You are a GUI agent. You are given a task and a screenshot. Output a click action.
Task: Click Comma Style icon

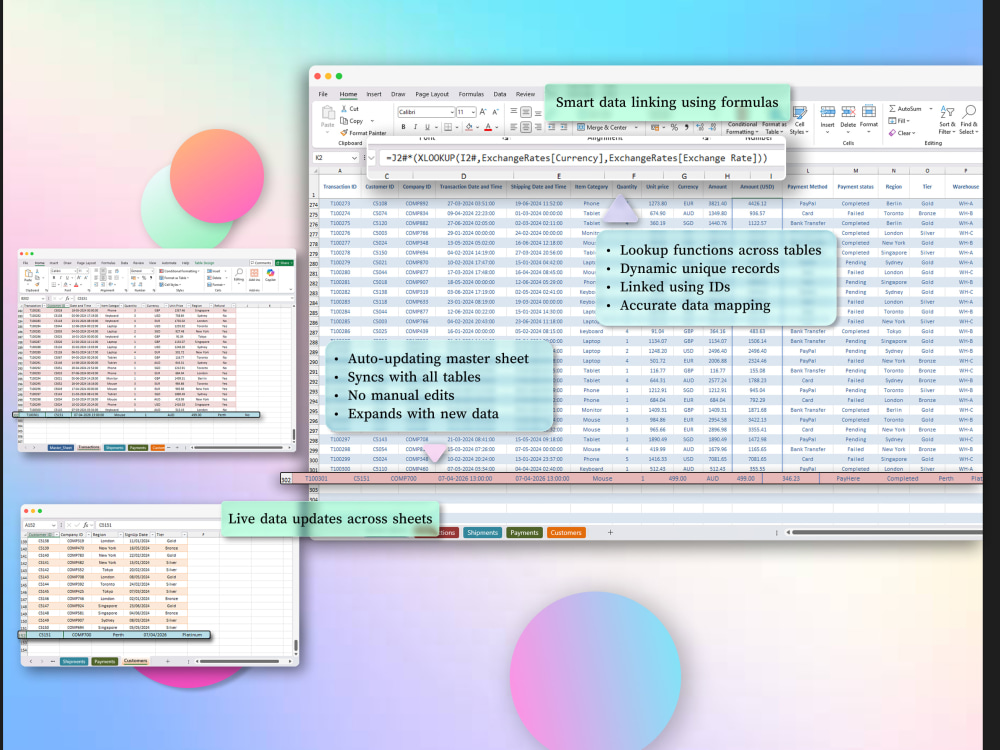[687, 127]
